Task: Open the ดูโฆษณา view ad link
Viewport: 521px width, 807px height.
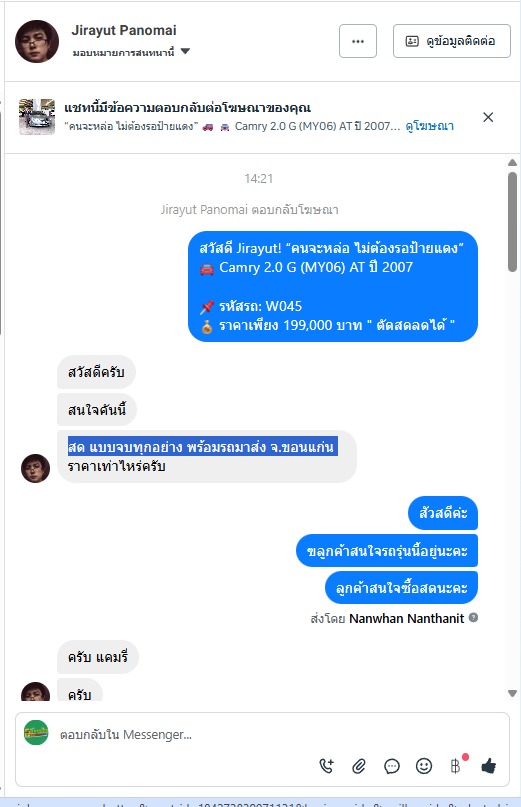Action: pyautogui.click(x=429, y=126)
